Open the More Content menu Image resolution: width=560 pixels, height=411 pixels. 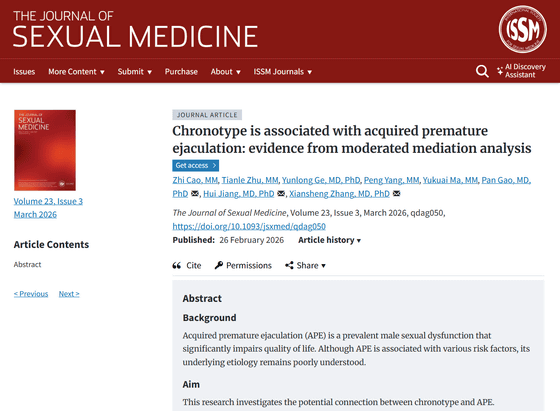(76, 72)
